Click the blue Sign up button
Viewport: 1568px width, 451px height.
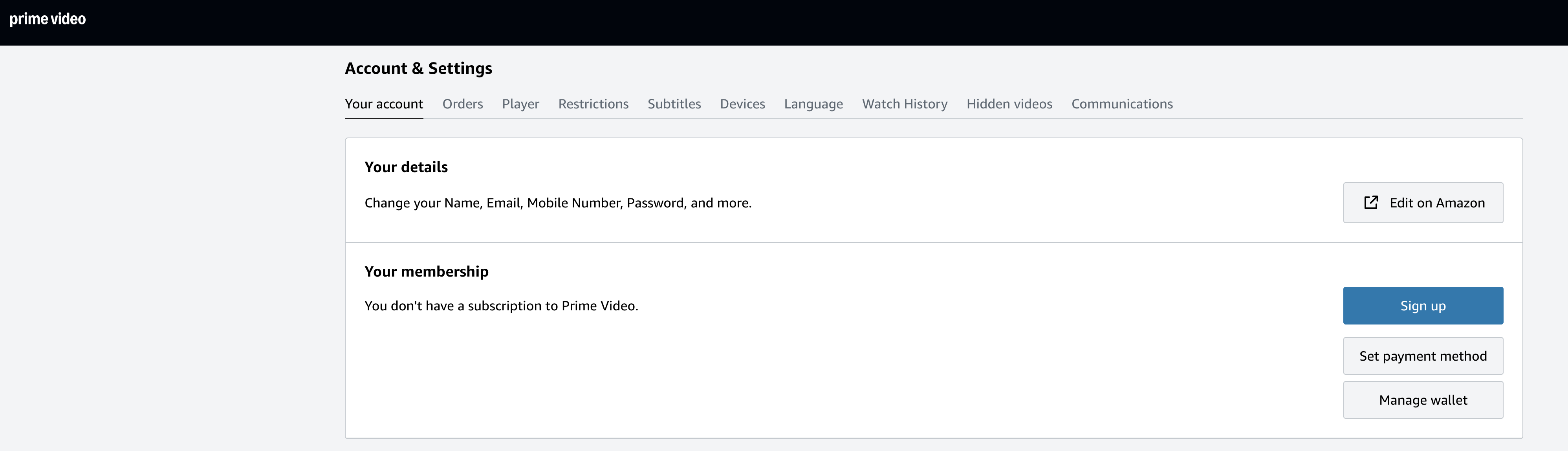pyautogui.click(x=1423, y=306)
